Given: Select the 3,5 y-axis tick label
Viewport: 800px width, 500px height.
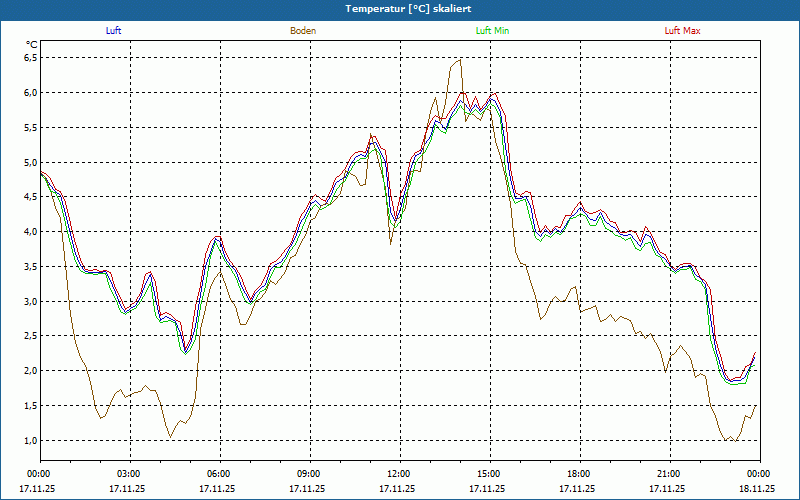Looking at the screenshot, I should click(x=30, y=267).
